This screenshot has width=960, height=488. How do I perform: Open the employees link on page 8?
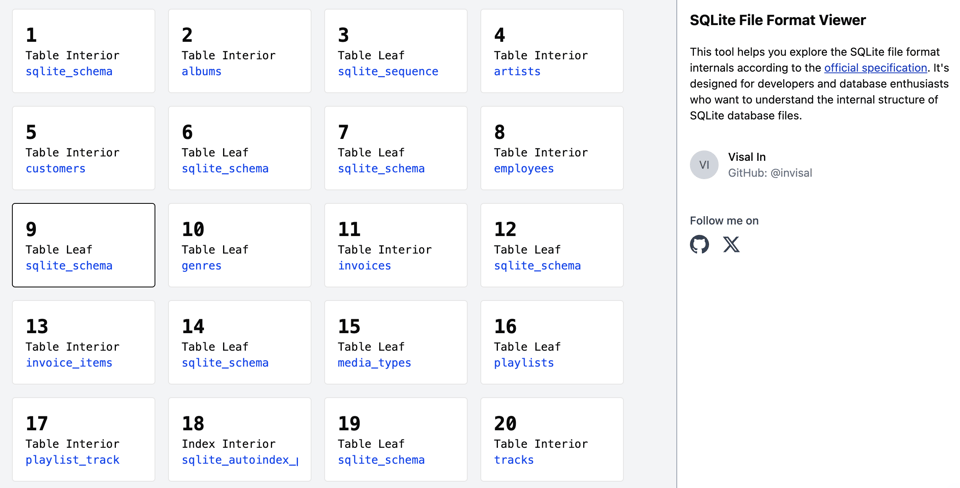tap(524, 169)
